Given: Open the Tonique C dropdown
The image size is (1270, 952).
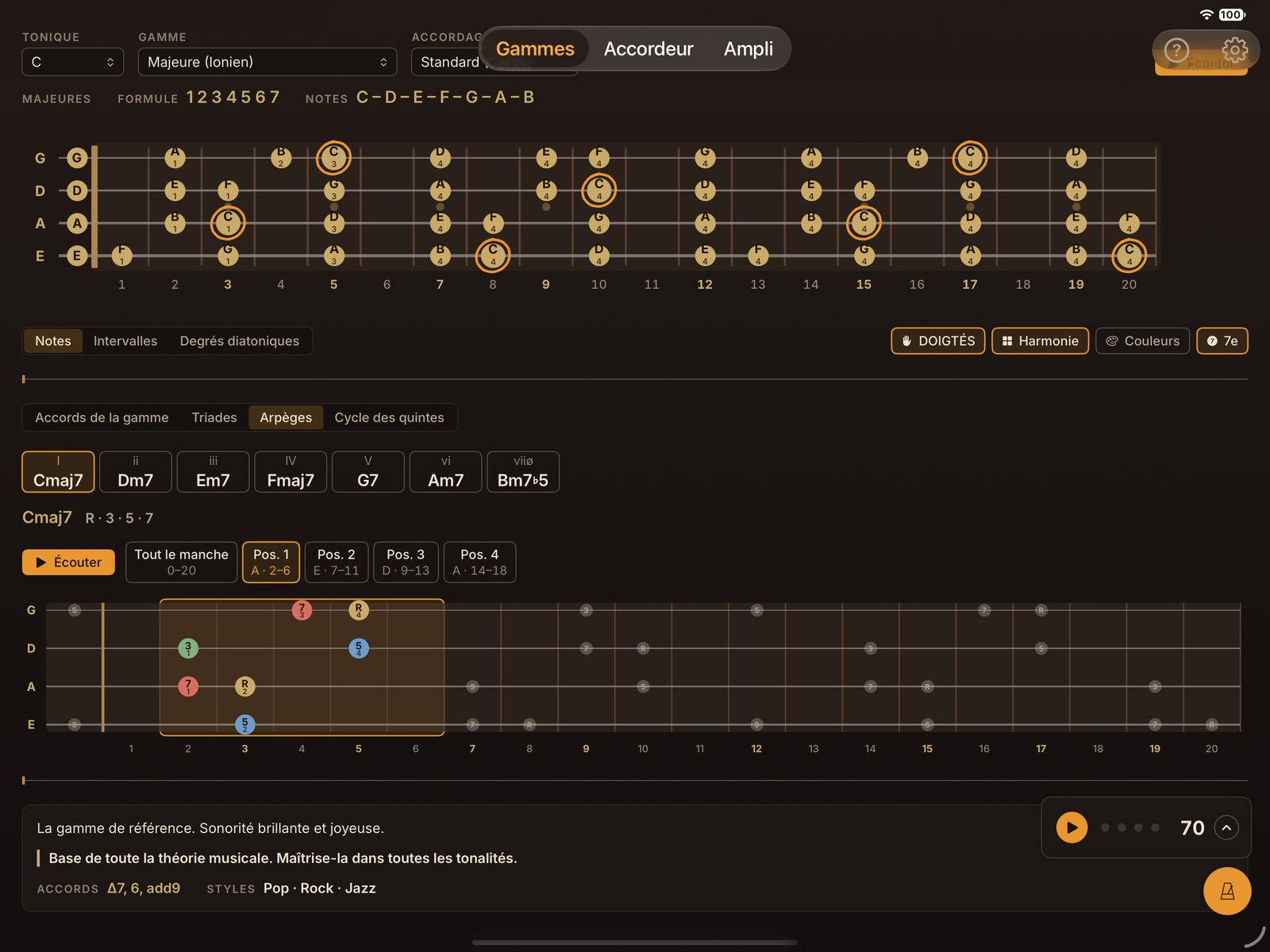Looking at the screenshot, I should (72, 62).
